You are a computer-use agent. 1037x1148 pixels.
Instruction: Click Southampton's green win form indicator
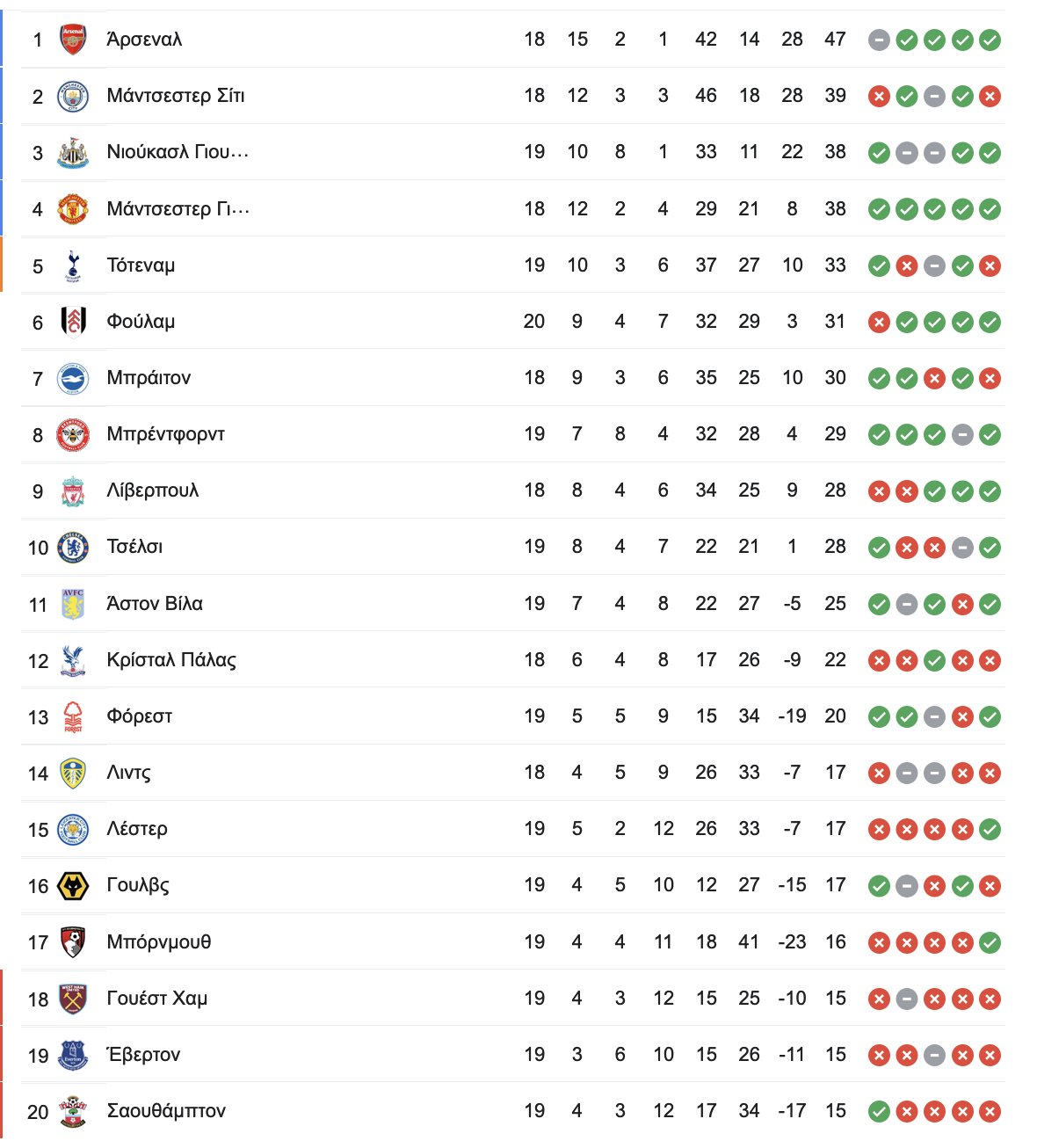[x=879, y=1112]
